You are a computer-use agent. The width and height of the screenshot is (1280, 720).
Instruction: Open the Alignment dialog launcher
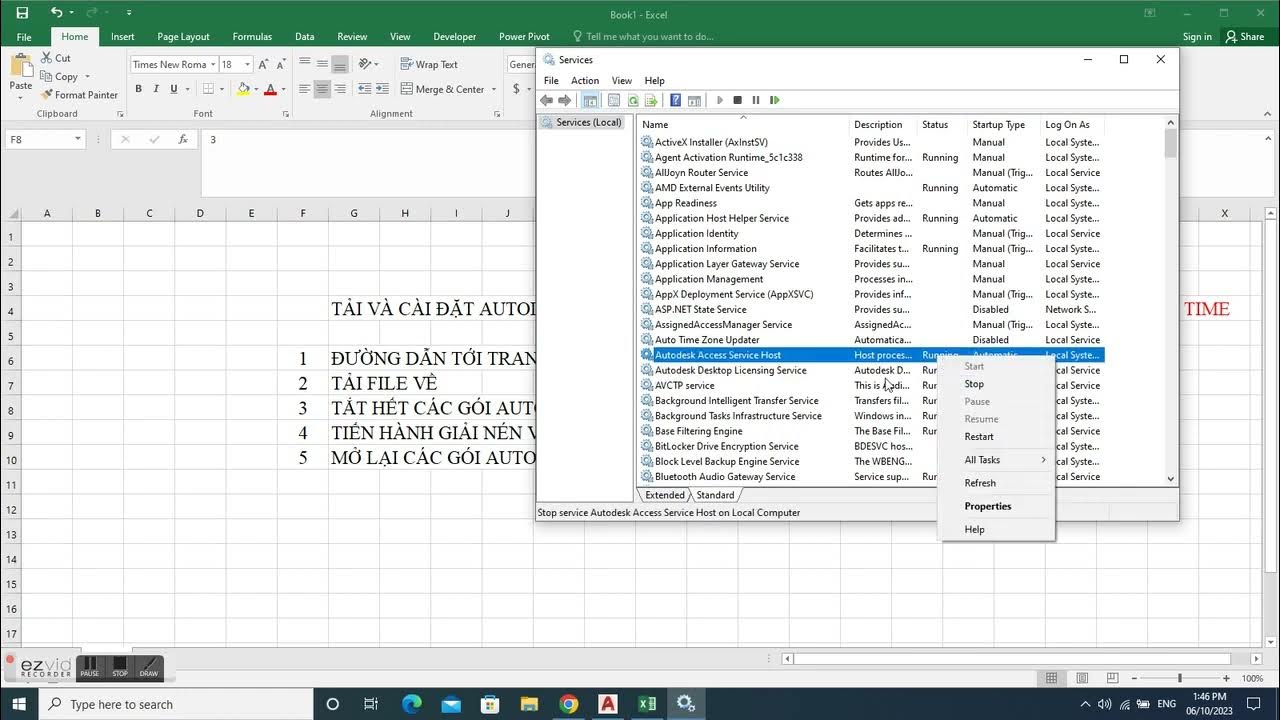[x=496, y=114]
